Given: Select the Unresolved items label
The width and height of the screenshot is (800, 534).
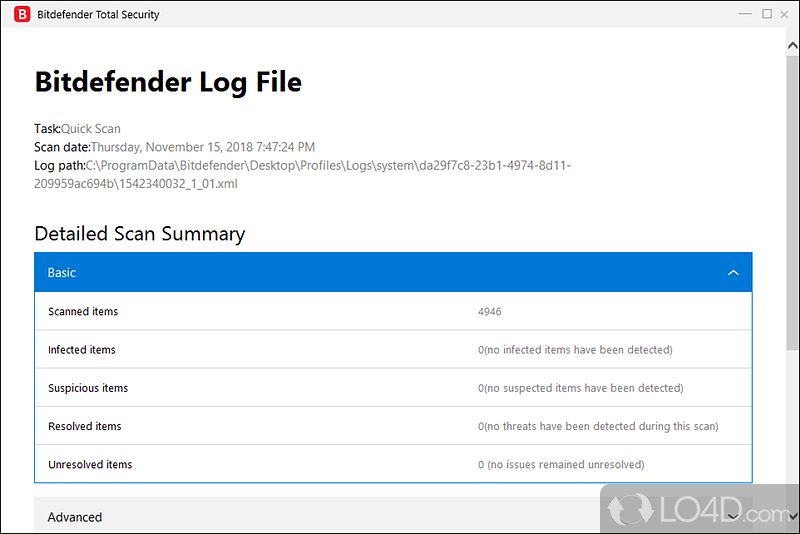Looking at the screenshot, I should click(90, 464).
